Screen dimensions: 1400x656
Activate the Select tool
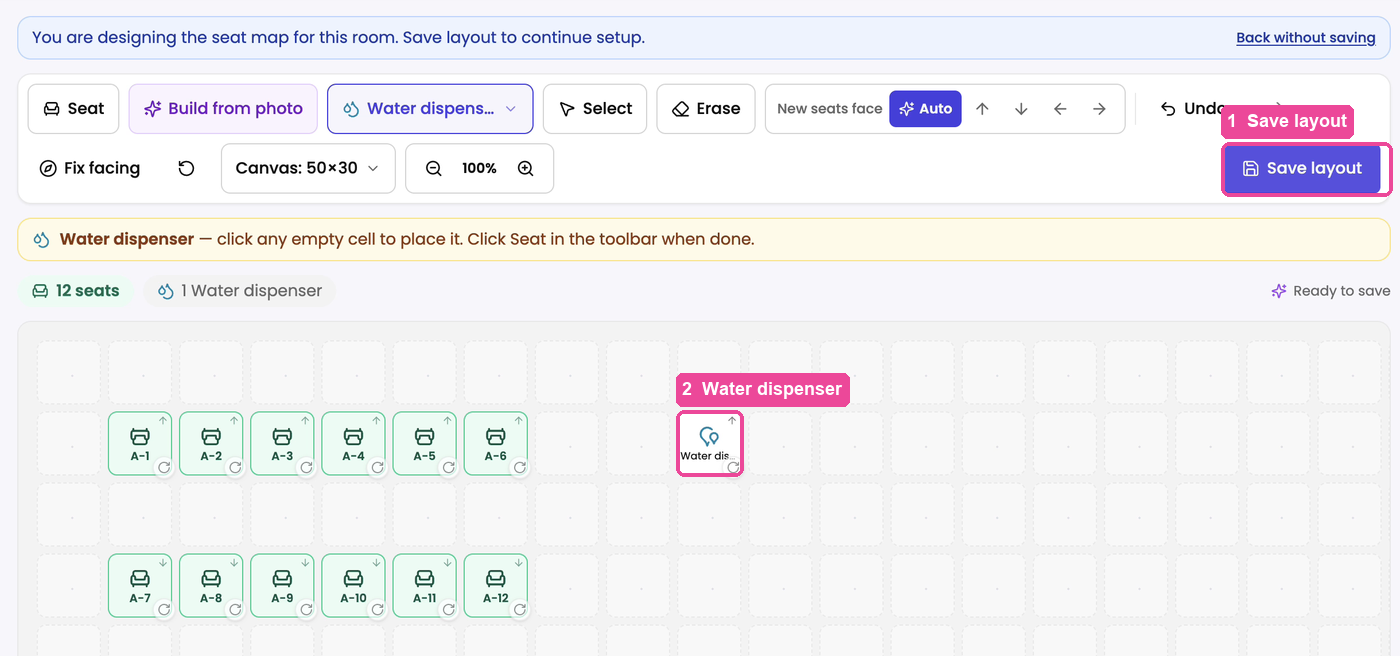595,109
